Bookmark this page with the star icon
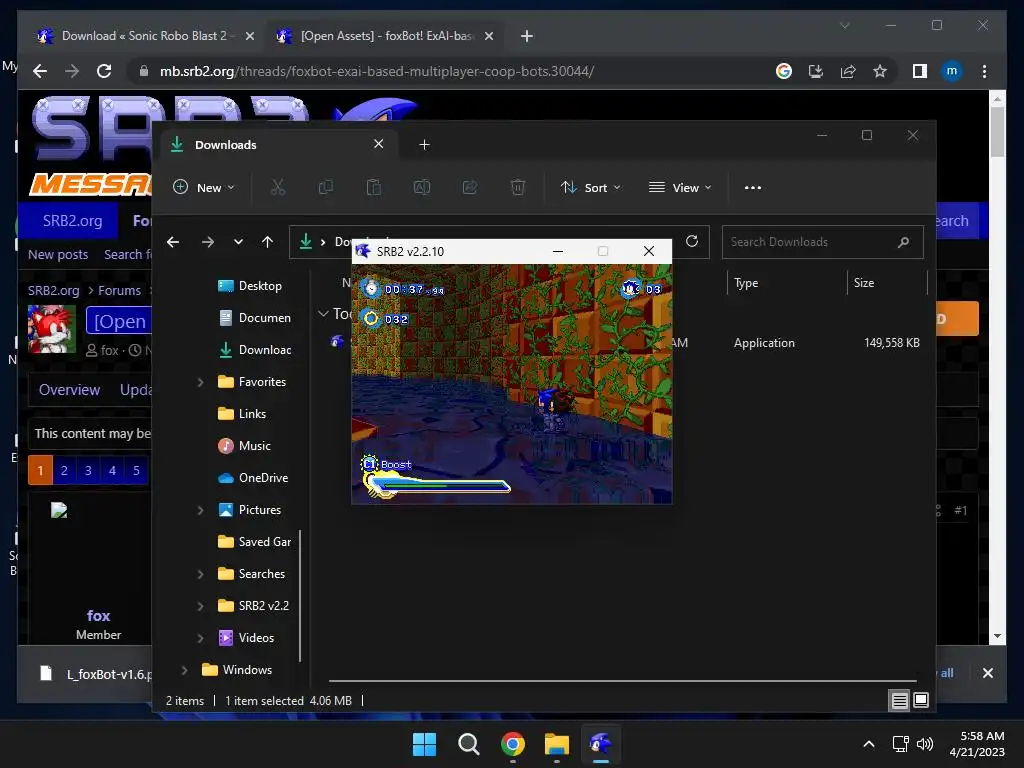This screenshot has height=768, width=1024. 880,71
